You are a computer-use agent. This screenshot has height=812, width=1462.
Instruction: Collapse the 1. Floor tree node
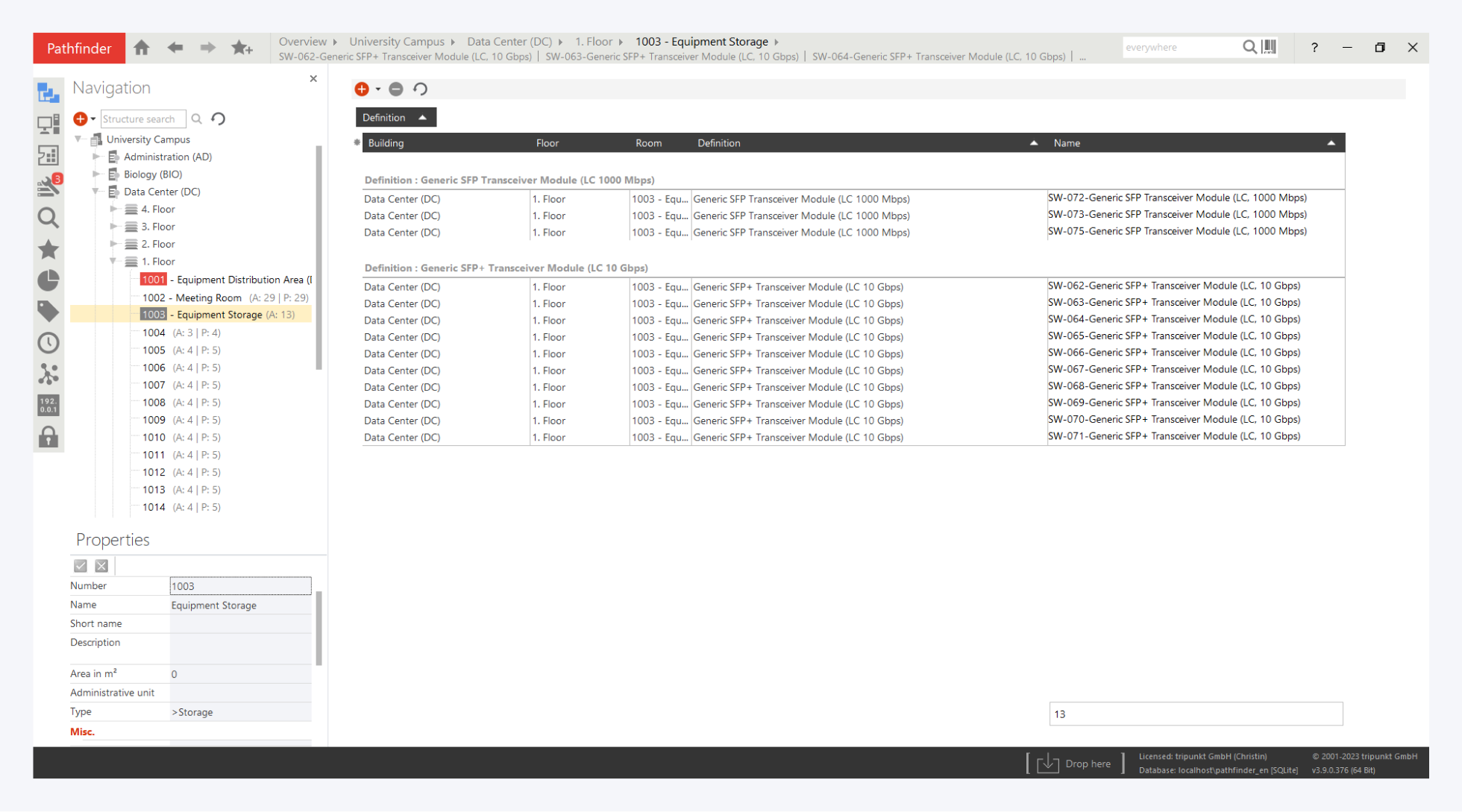(113, 262)
